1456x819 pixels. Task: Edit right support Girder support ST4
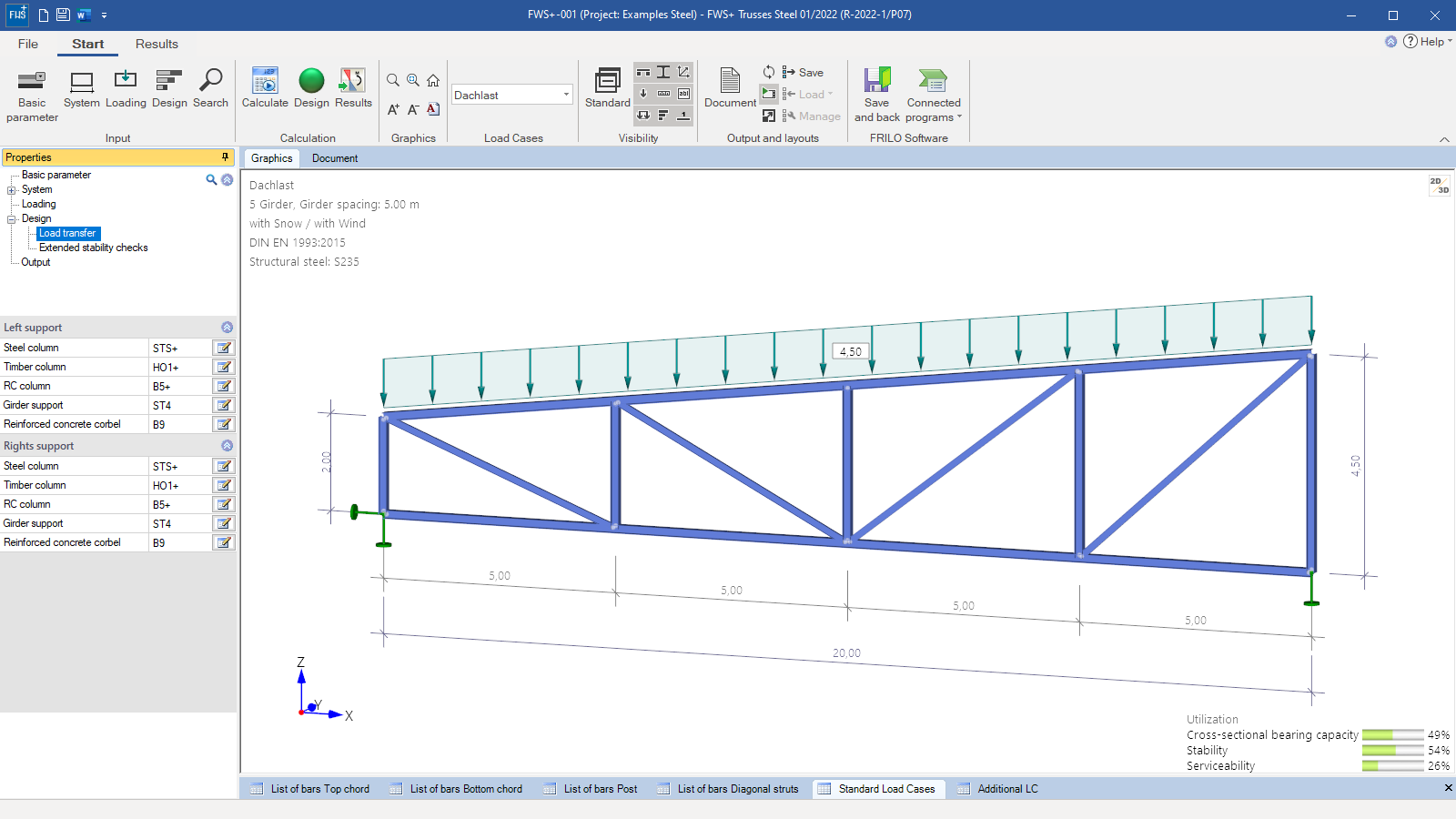(223, 523)
